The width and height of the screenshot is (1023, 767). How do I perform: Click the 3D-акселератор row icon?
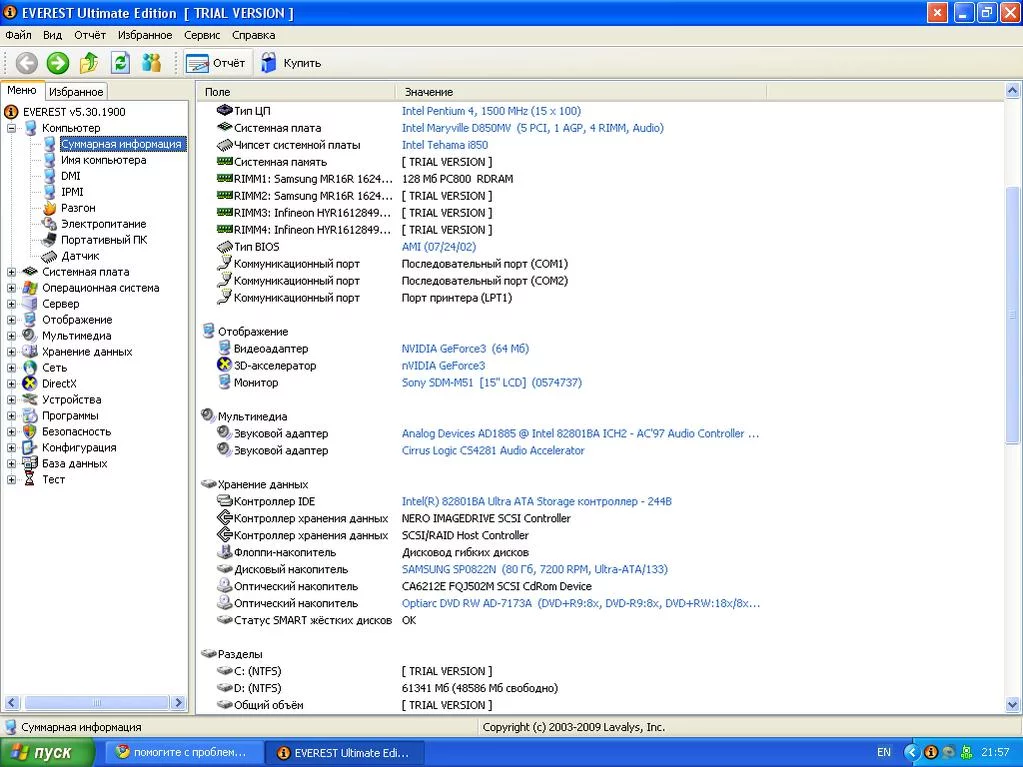click(x=224, y=365)
